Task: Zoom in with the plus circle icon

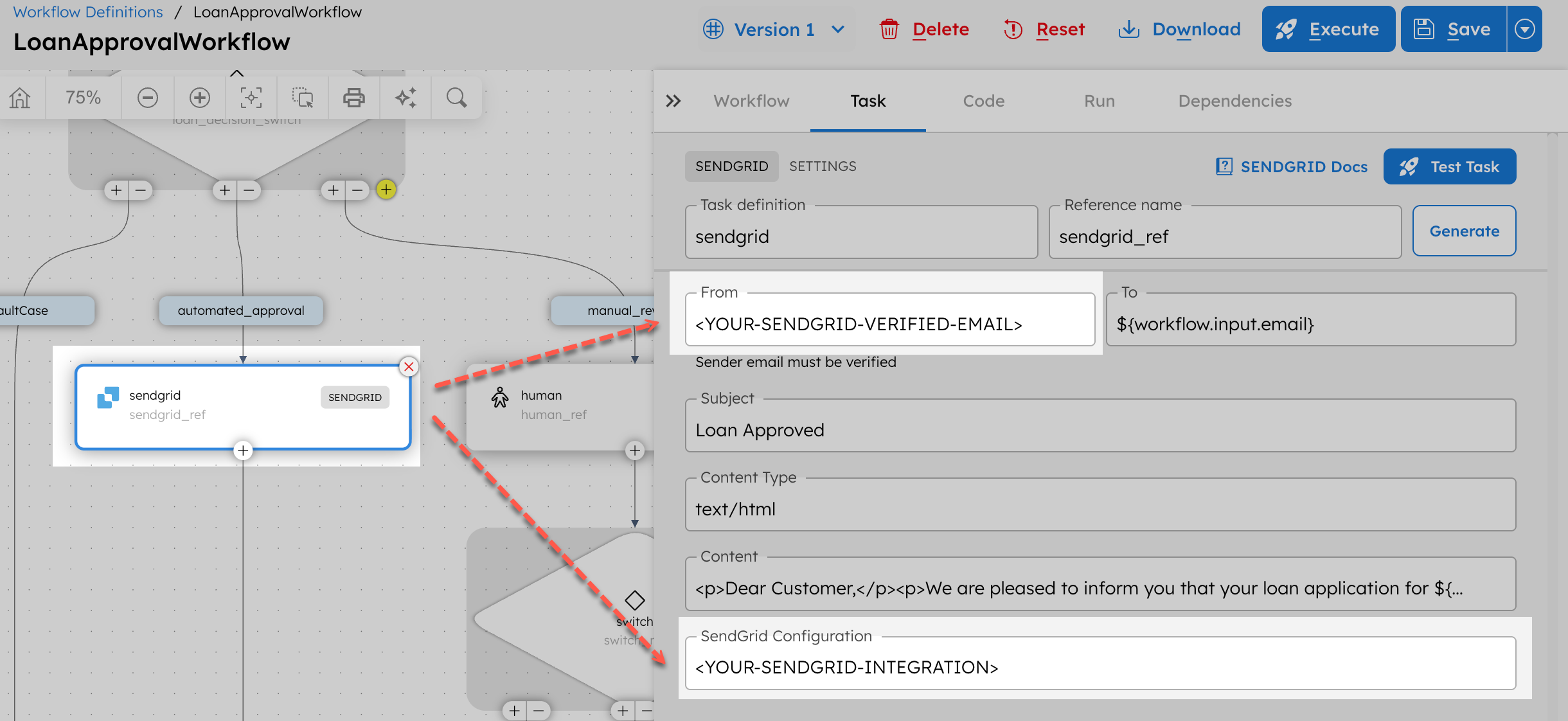Action: tap(200, 98)
